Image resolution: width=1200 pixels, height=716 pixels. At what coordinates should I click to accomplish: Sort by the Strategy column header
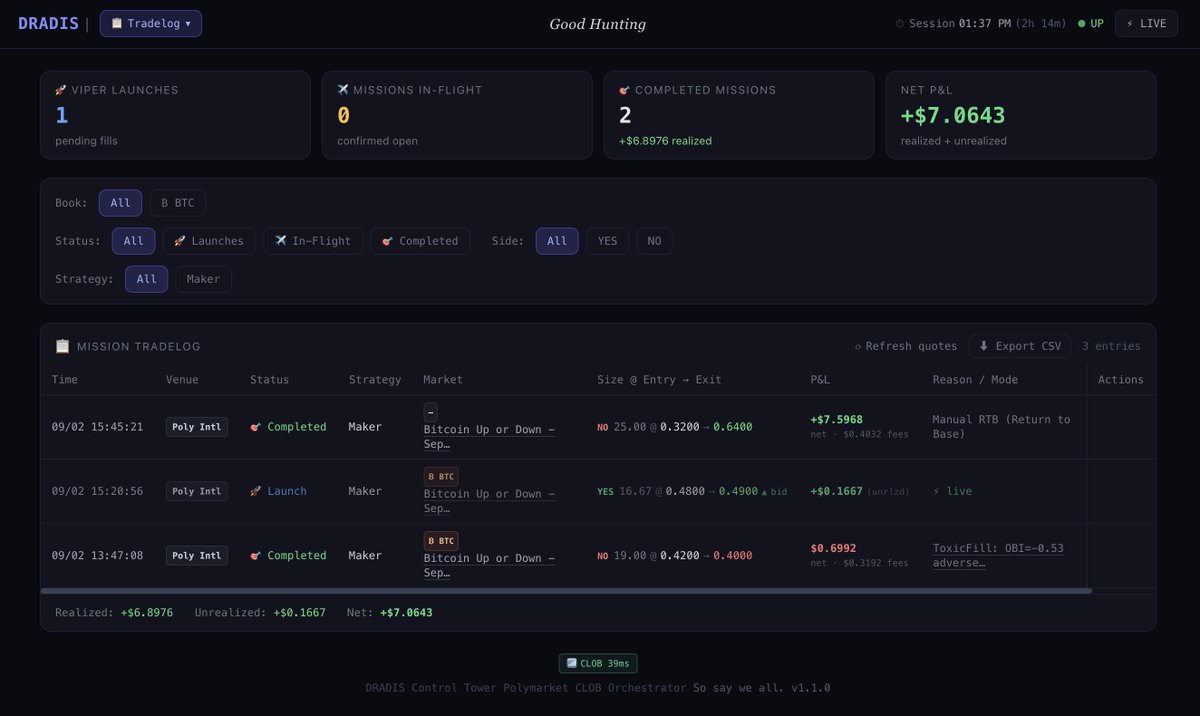[375, 379]
